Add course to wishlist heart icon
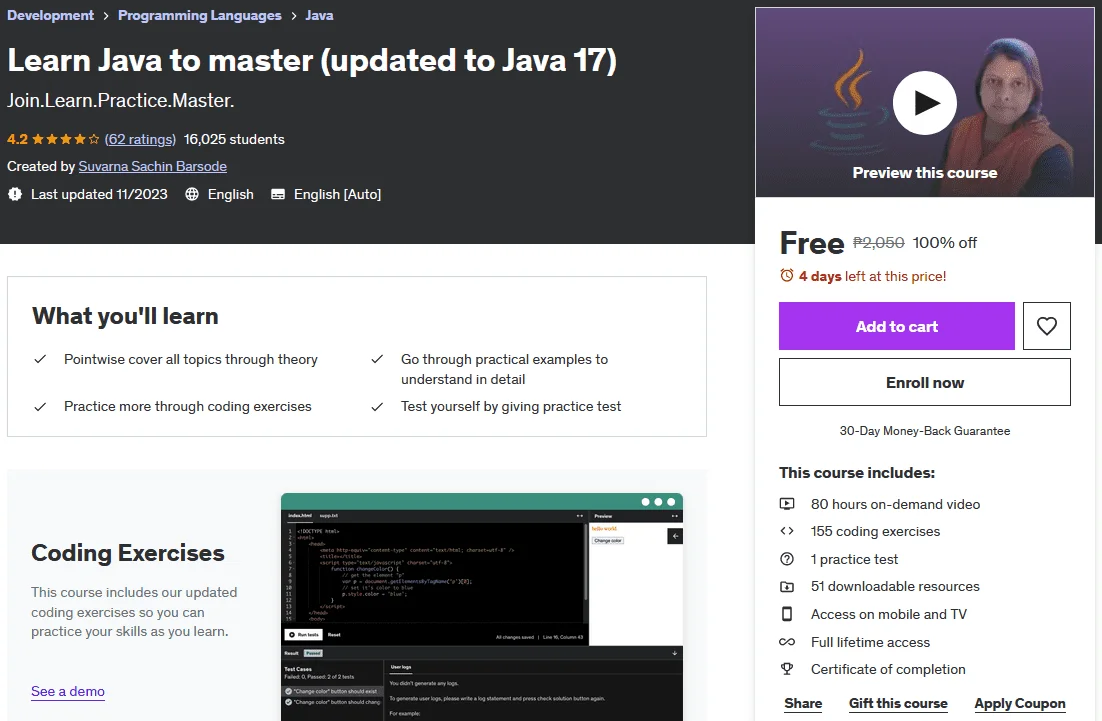Screen dimensions: 1102x721 pyautogui.click(x=1046, y=326)
